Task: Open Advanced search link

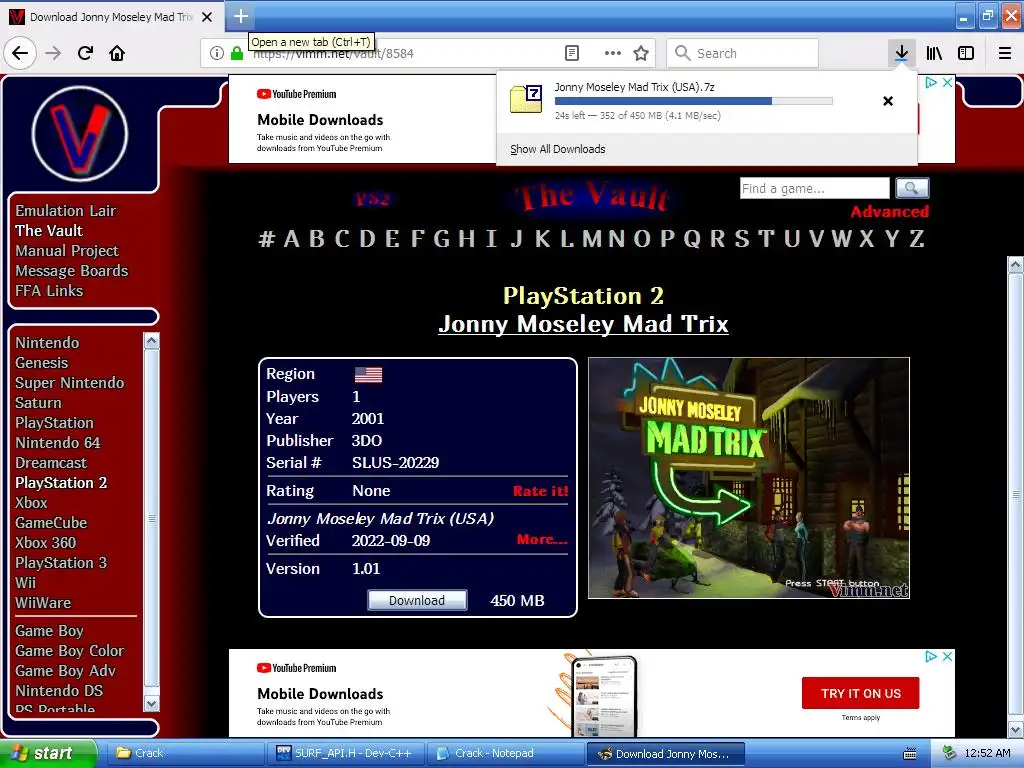Action: coord(889,212)
